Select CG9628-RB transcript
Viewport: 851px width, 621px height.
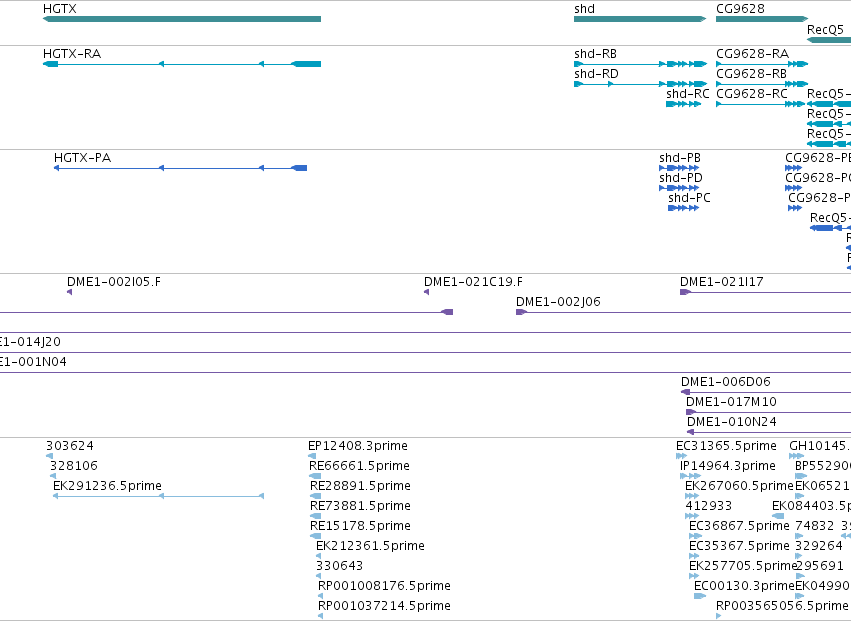(x=762, y=84)
